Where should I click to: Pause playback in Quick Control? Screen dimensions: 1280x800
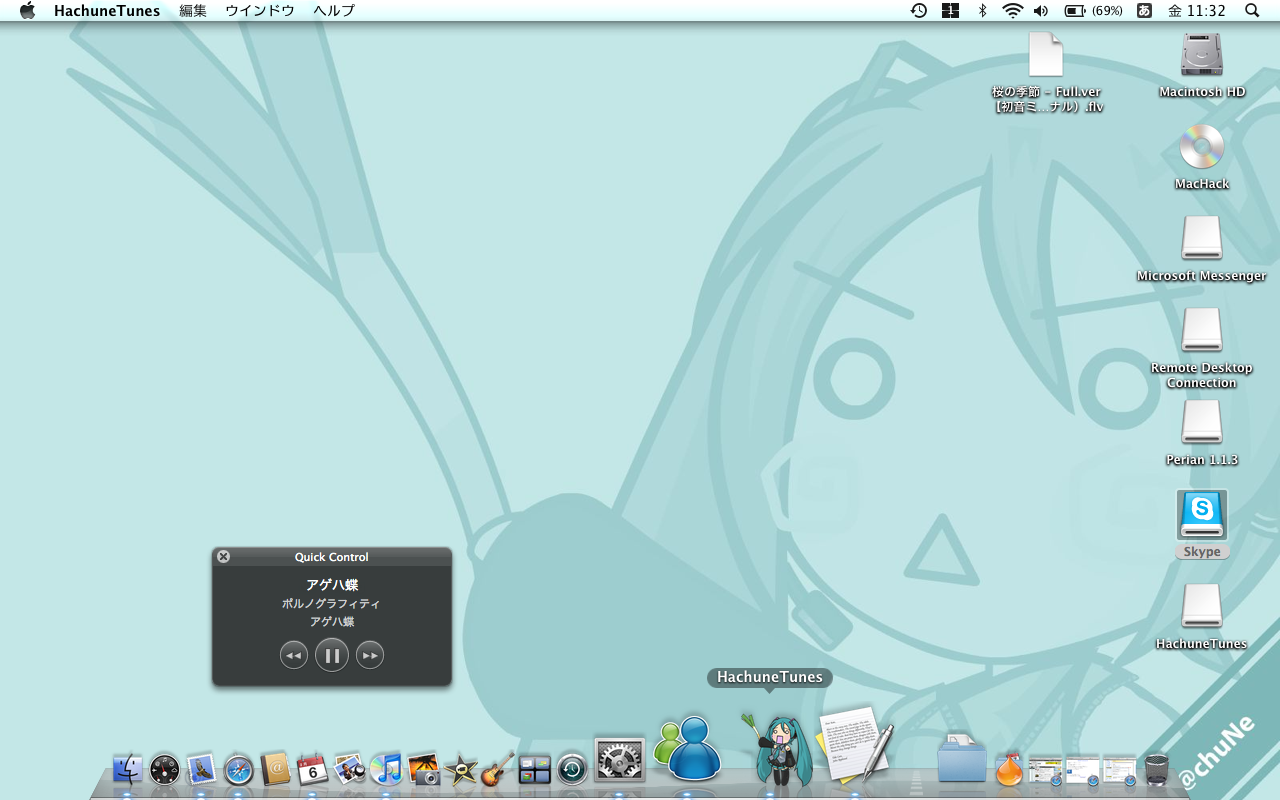tap(332, 655)
